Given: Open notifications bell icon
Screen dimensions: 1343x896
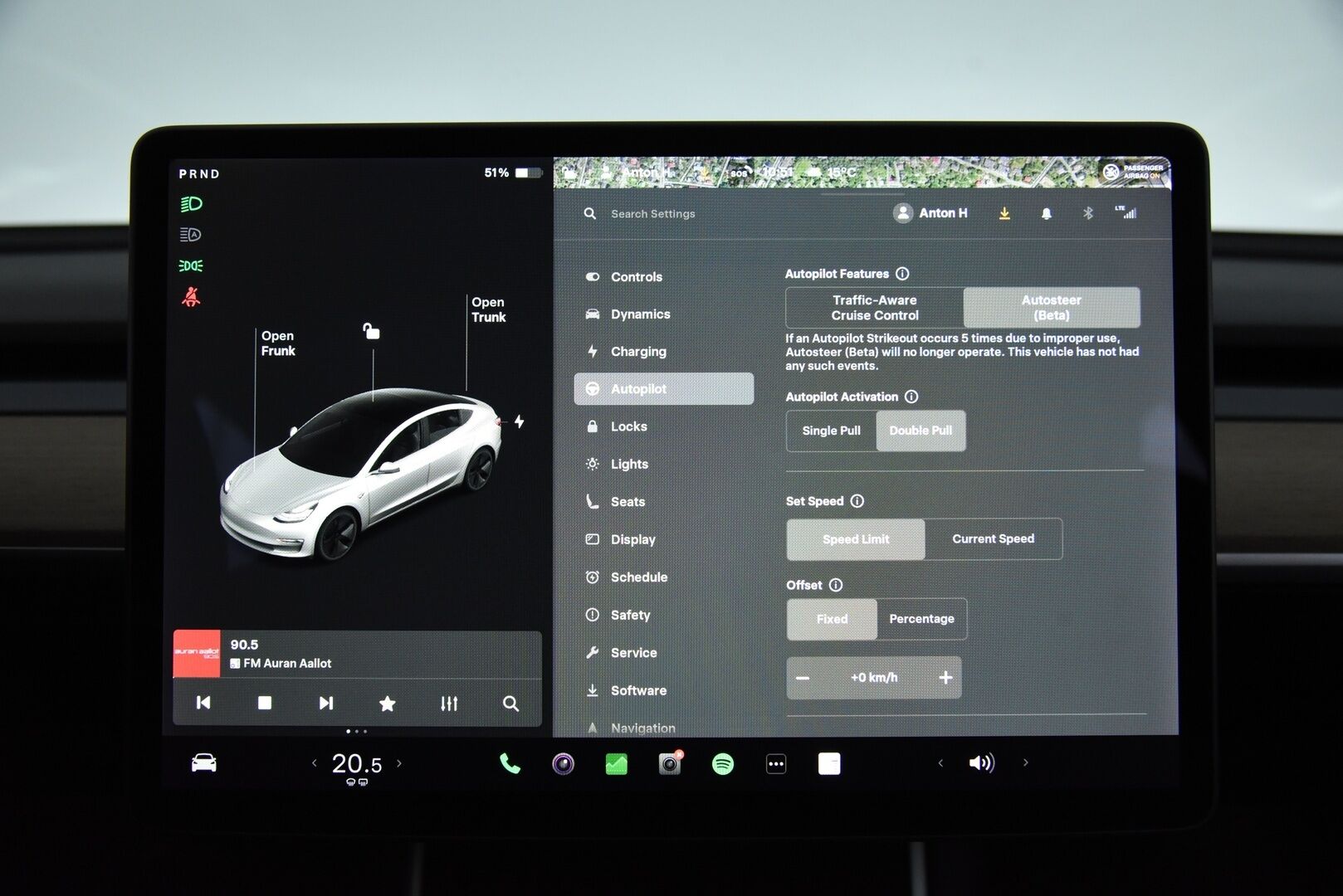Looking at the screenshot, I should [1047, 213].
